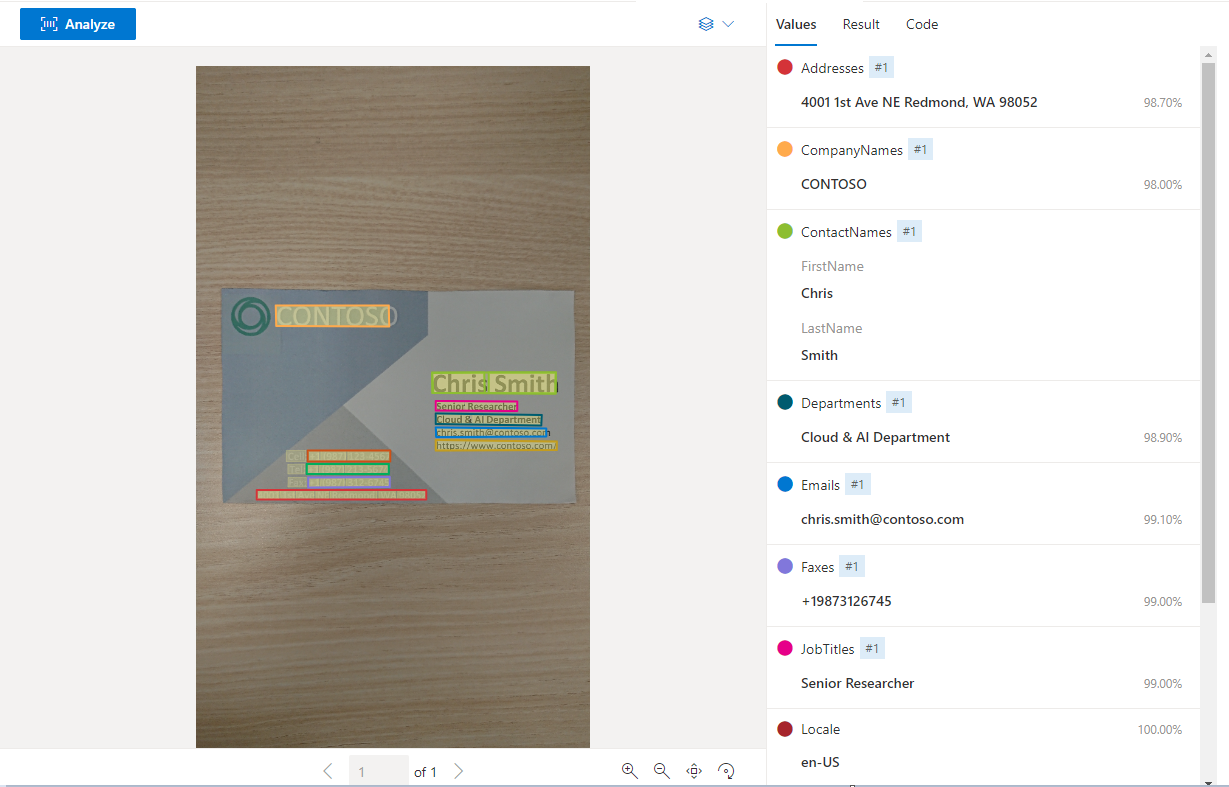Select the email chris.smith@contoso.com value
Screen dimensions: 1229x787
(x=882, y=519)
